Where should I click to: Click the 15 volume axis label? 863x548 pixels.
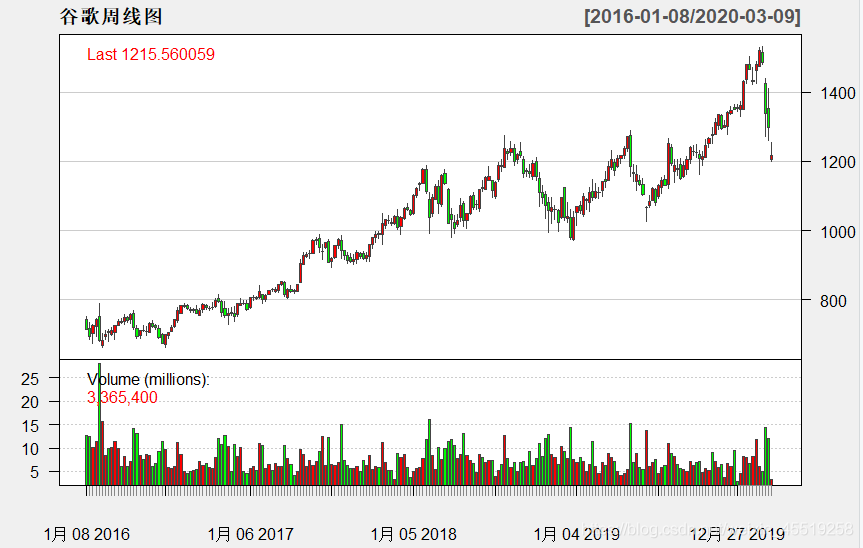tap(30, 426)
